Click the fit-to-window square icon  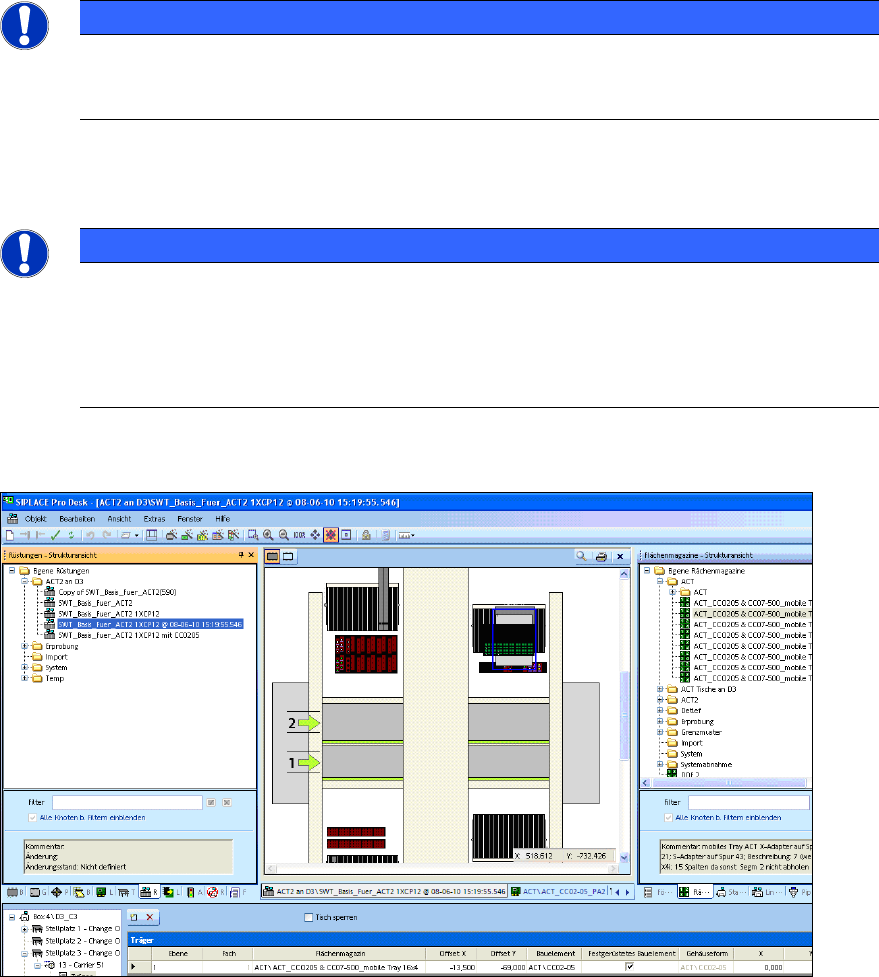coord(346,535)
